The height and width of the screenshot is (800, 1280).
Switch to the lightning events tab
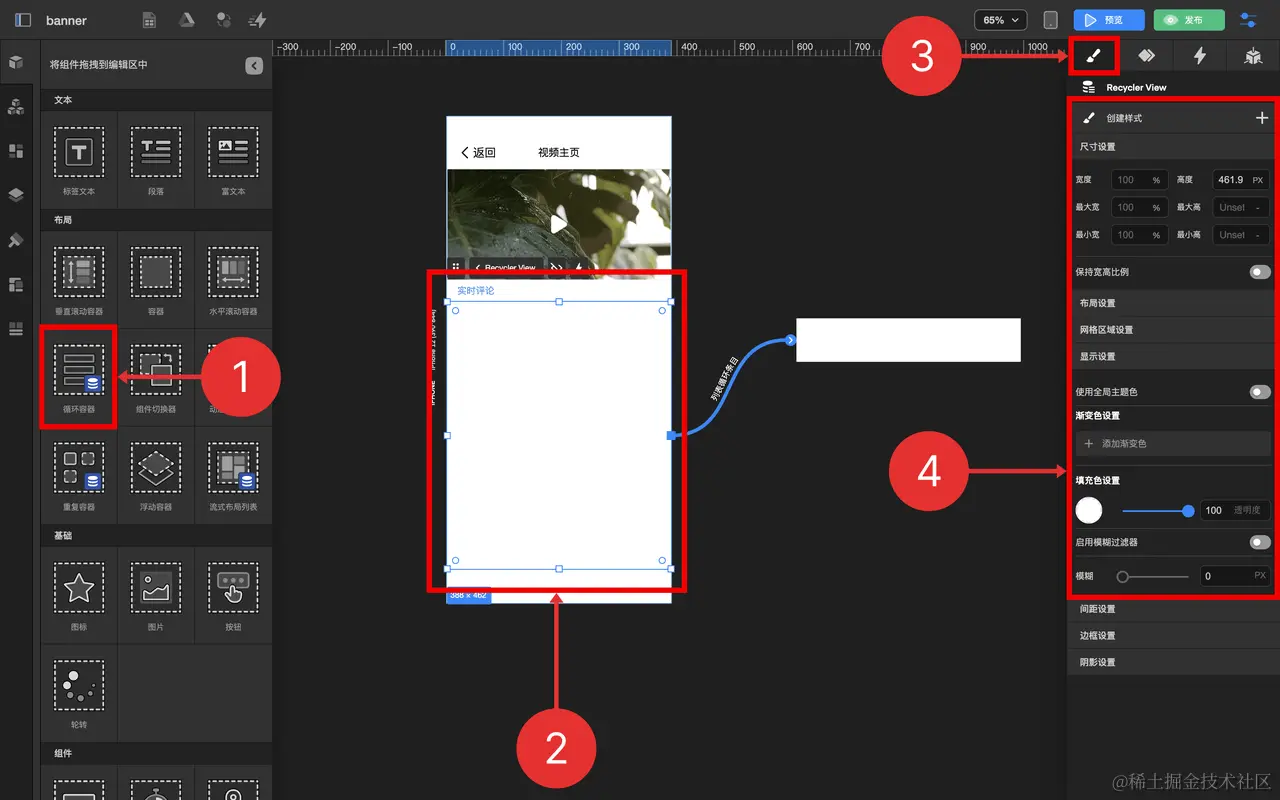click(x=1200, y=56)
